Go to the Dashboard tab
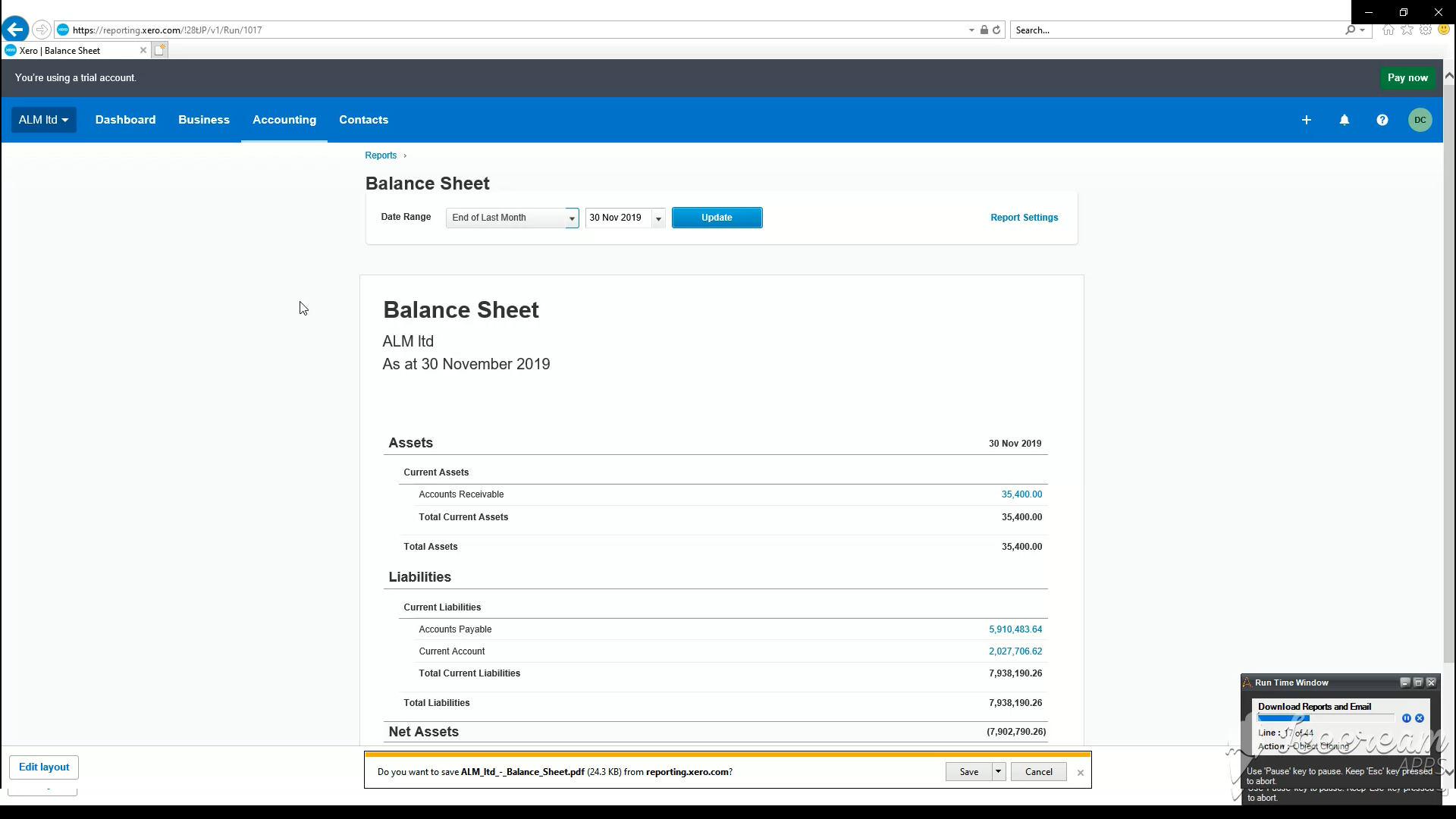Screen dimensions: 1456x819 coord(125,120)
